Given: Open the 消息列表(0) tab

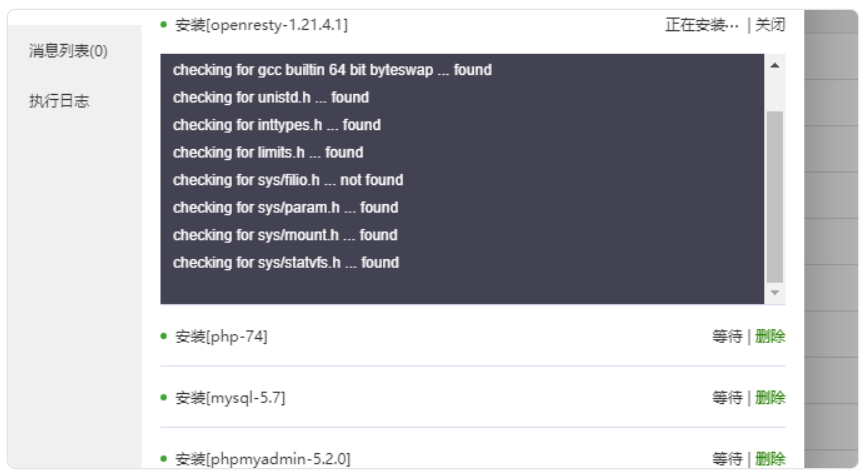Looking at the screenshot, I should pyautogui.click(x=68, y=51).
